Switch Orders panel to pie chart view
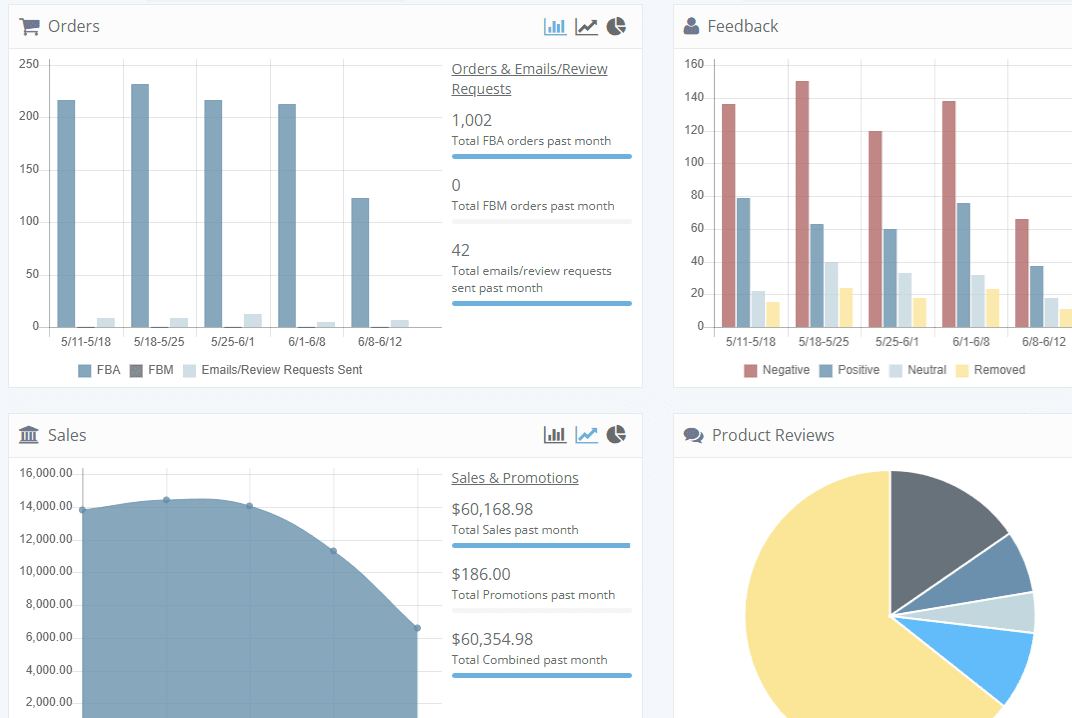The width and height of the screenshot is (1072, 718). tap(616, 26)
